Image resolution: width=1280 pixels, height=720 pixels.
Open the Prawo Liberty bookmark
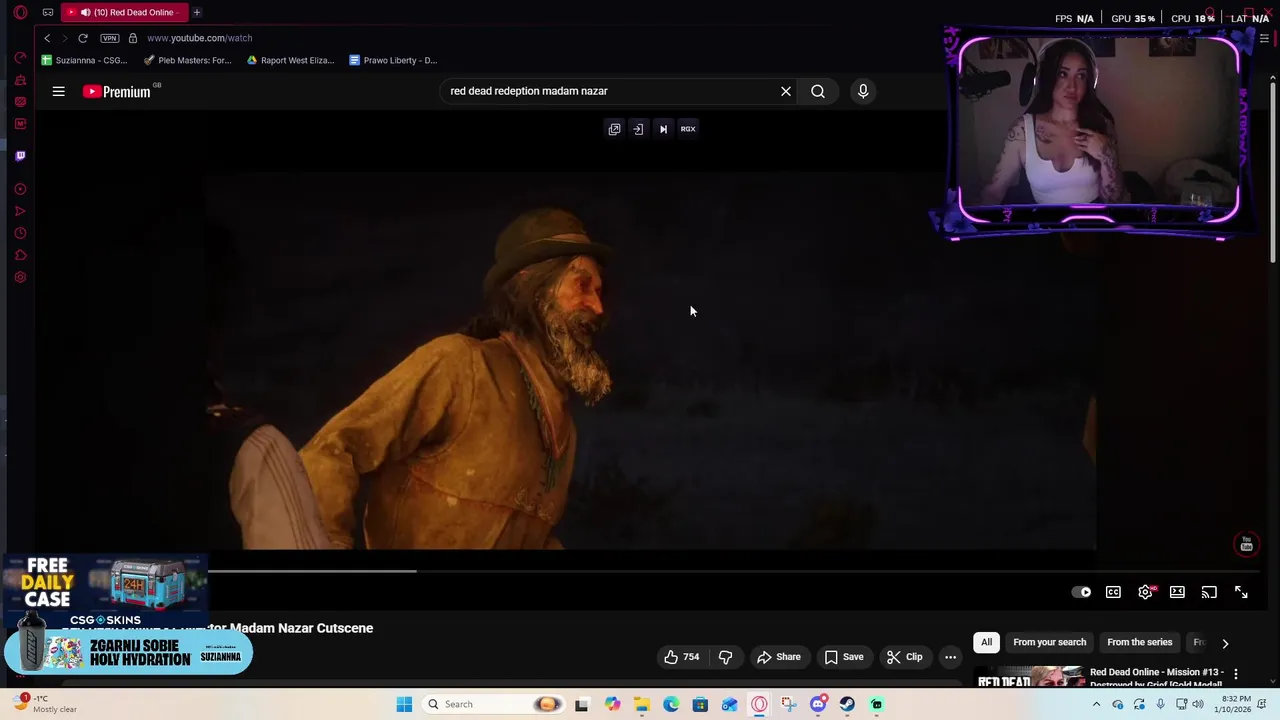point(393,60)
